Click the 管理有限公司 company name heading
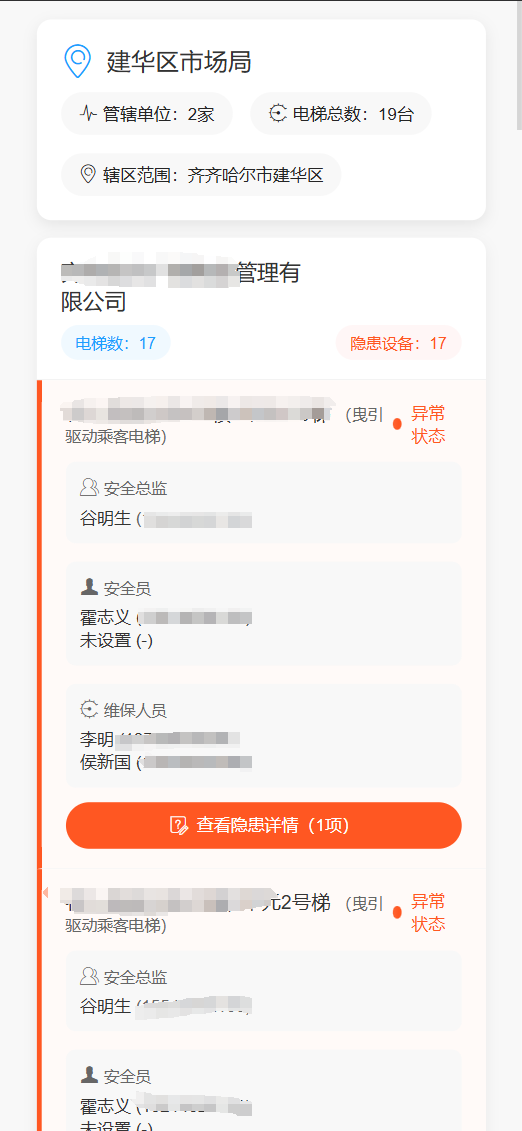Viewport: 522px width, 1131px height. 180,287
